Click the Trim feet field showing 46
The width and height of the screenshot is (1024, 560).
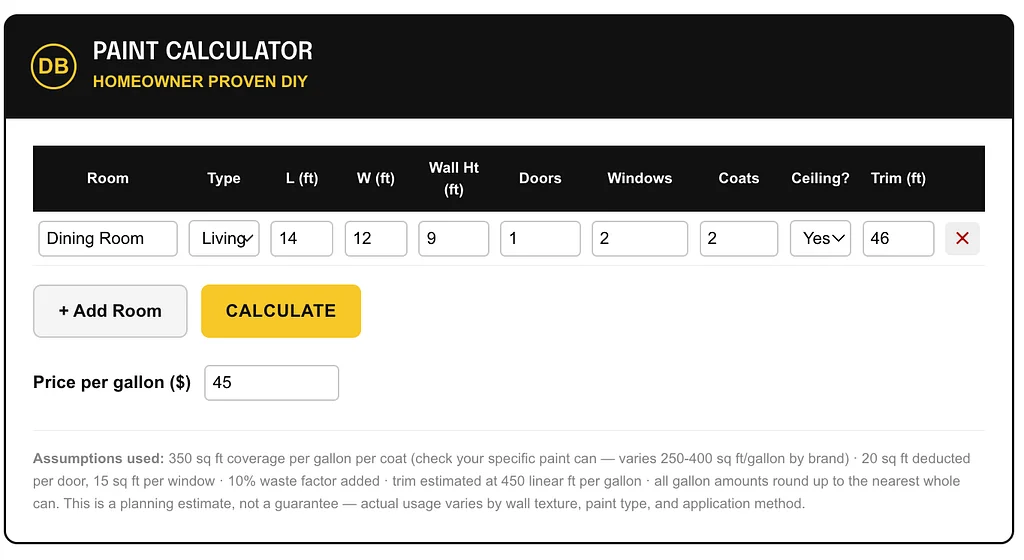pos(899,238)
